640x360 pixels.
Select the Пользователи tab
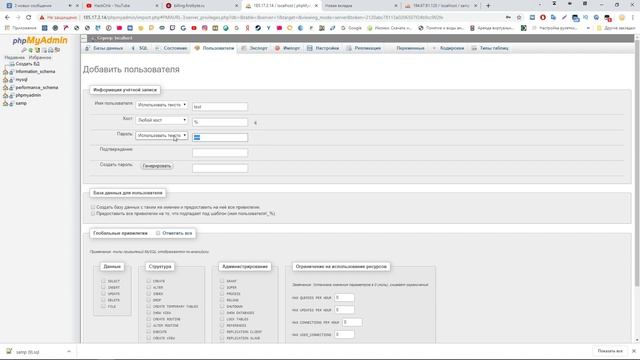pyautogui.click(x=215, y=48)
